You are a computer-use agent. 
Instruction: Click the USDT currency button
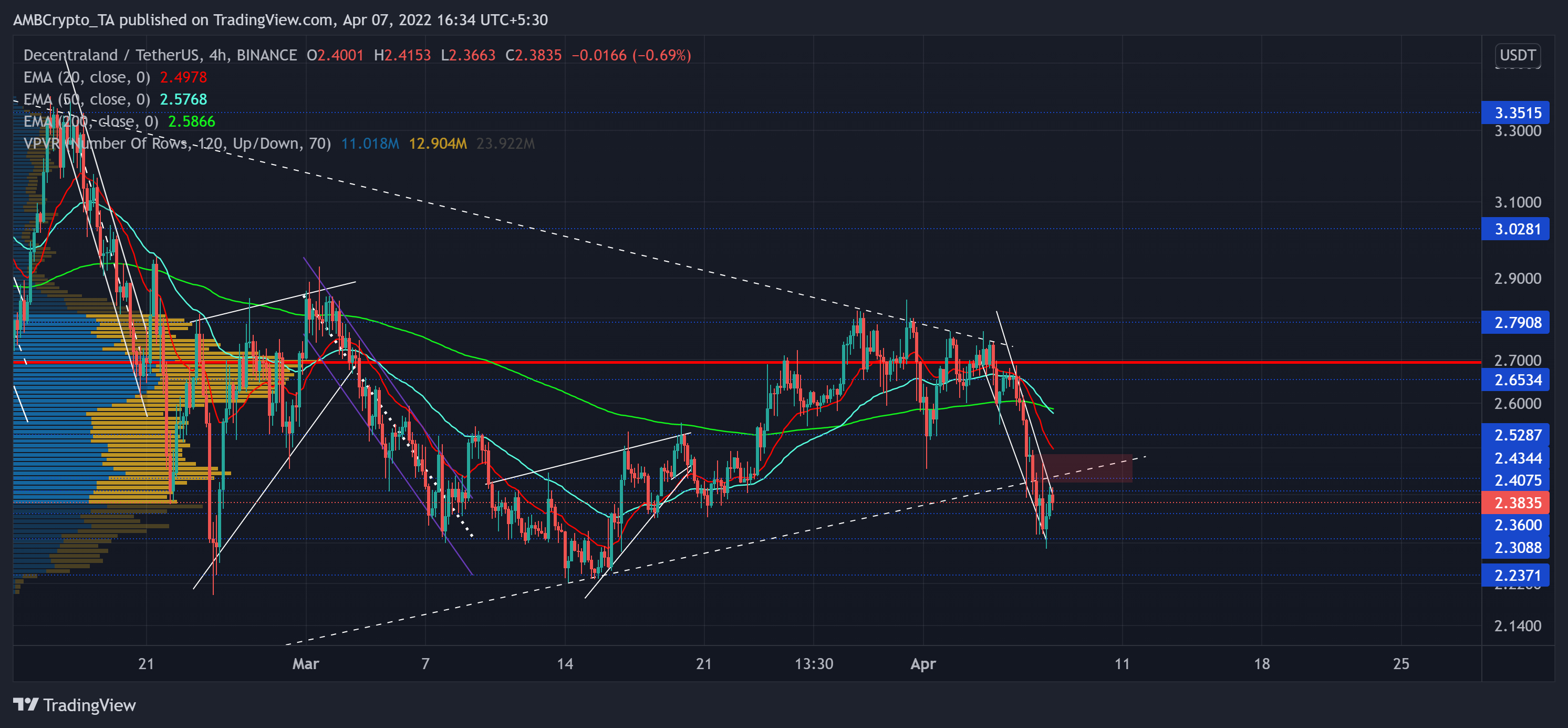1518,55
